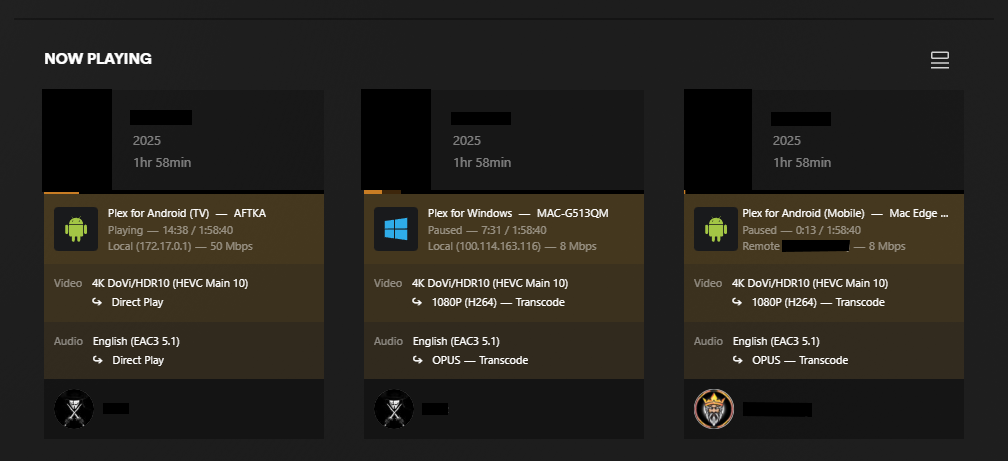Click '4K DoVi/HDR10 (HEVC Main 10)' on Mobile card
Viewport: 1008px width, 461px height.
click(x=810, y=283)
